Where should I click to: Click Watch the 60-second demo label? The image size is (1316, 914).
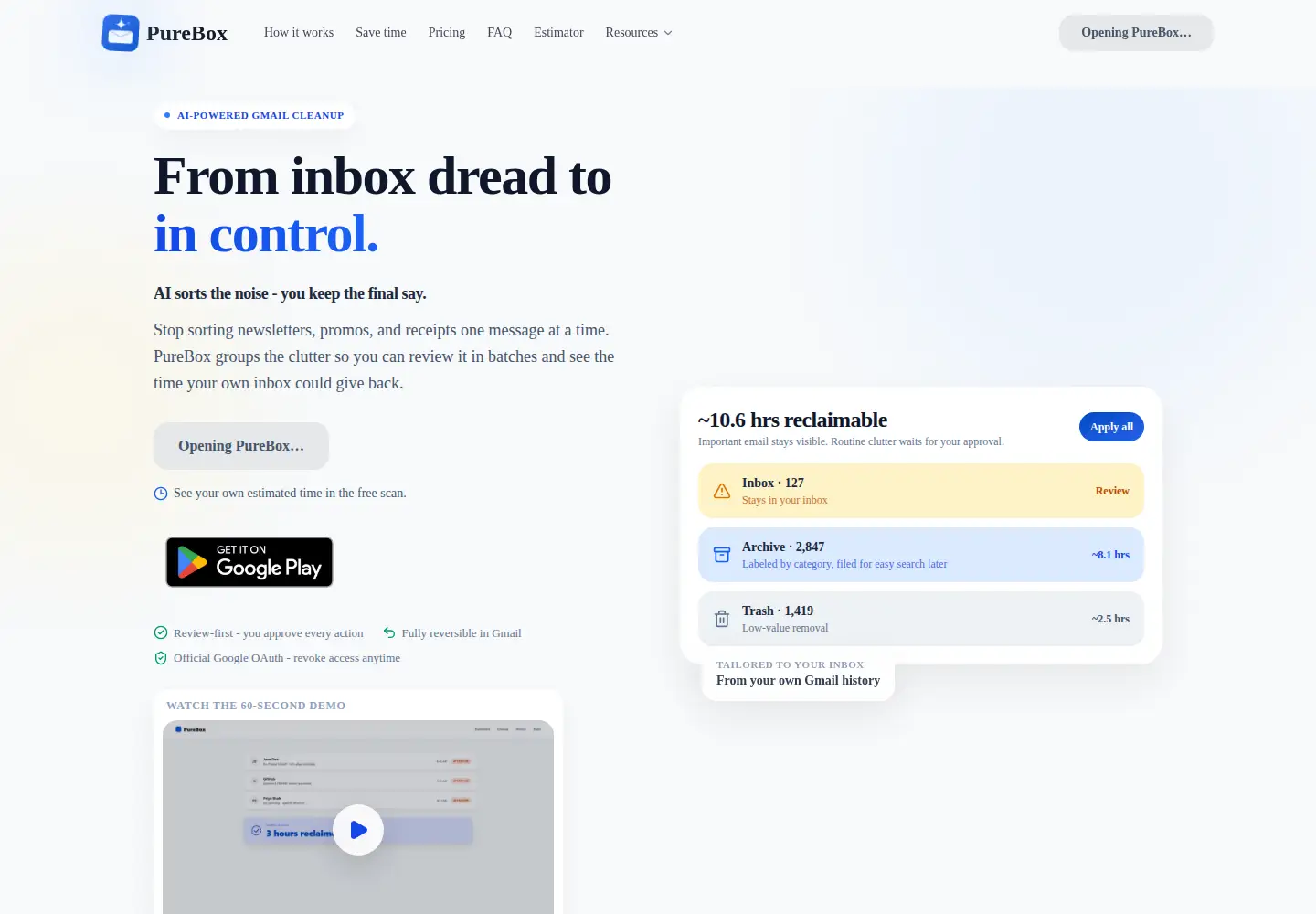click(256, 706)
